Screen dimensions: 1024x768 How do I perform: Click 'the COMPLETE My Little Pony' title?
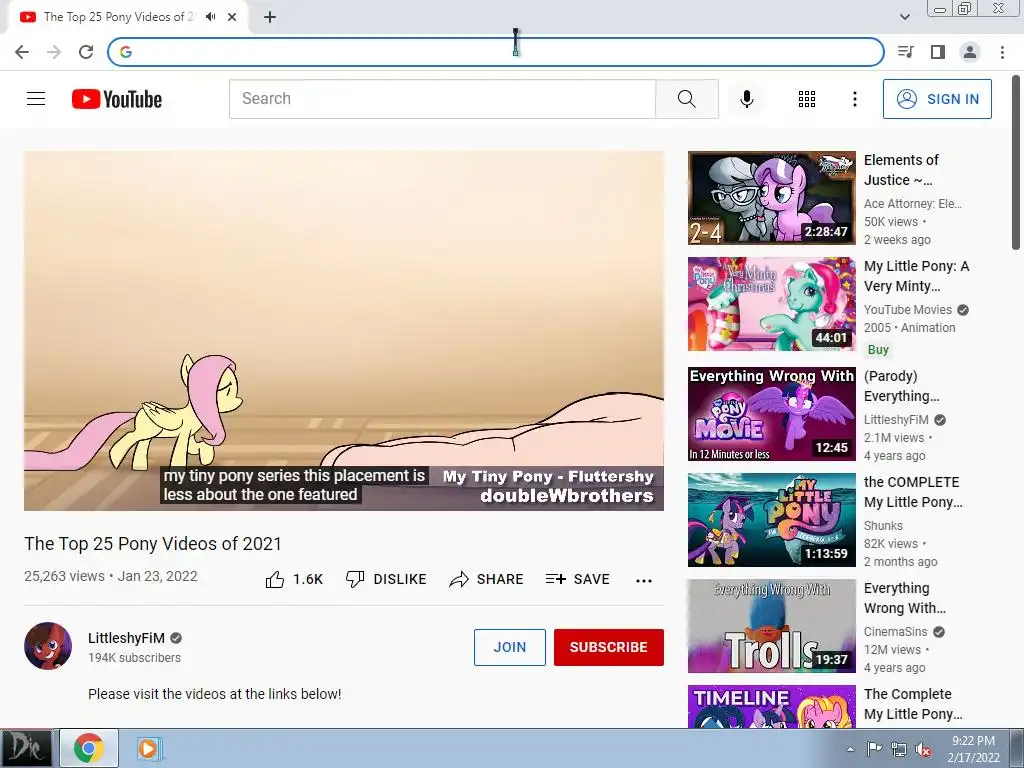coord(912,492)
